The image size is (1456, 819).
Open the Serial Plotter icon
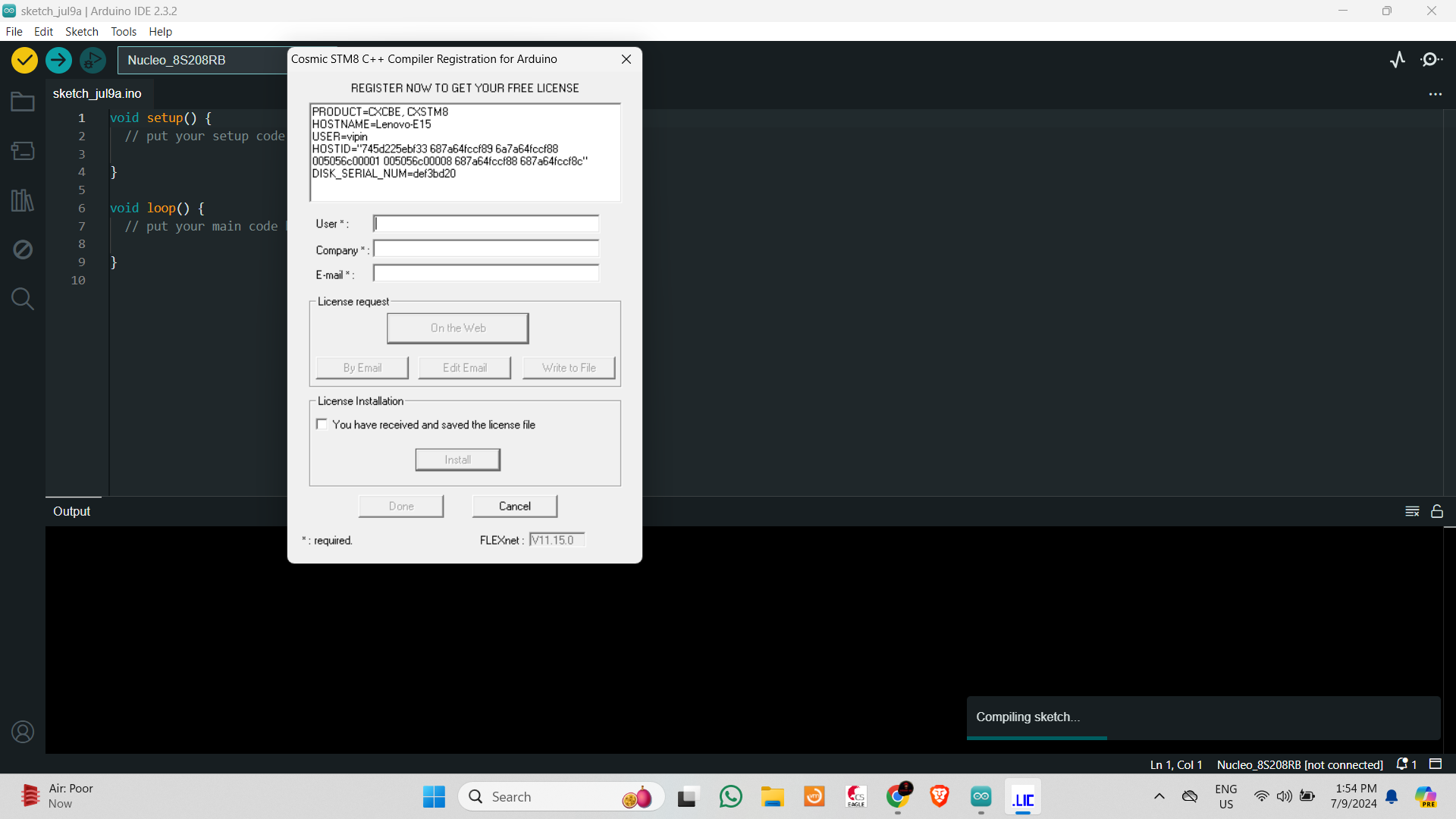click(1398, 59)
